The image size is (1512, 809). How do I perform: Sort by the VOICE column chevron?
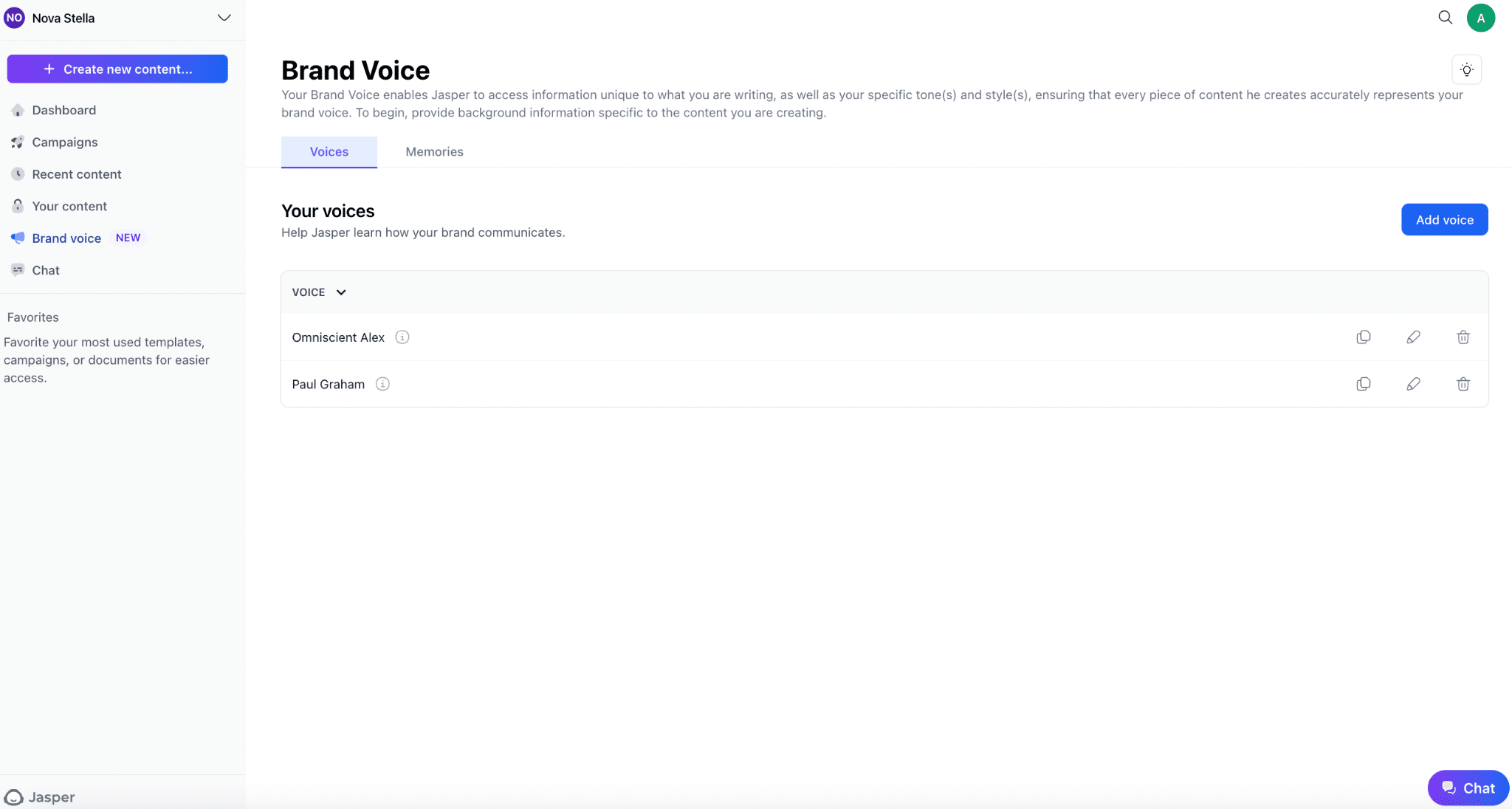[341, 292]
